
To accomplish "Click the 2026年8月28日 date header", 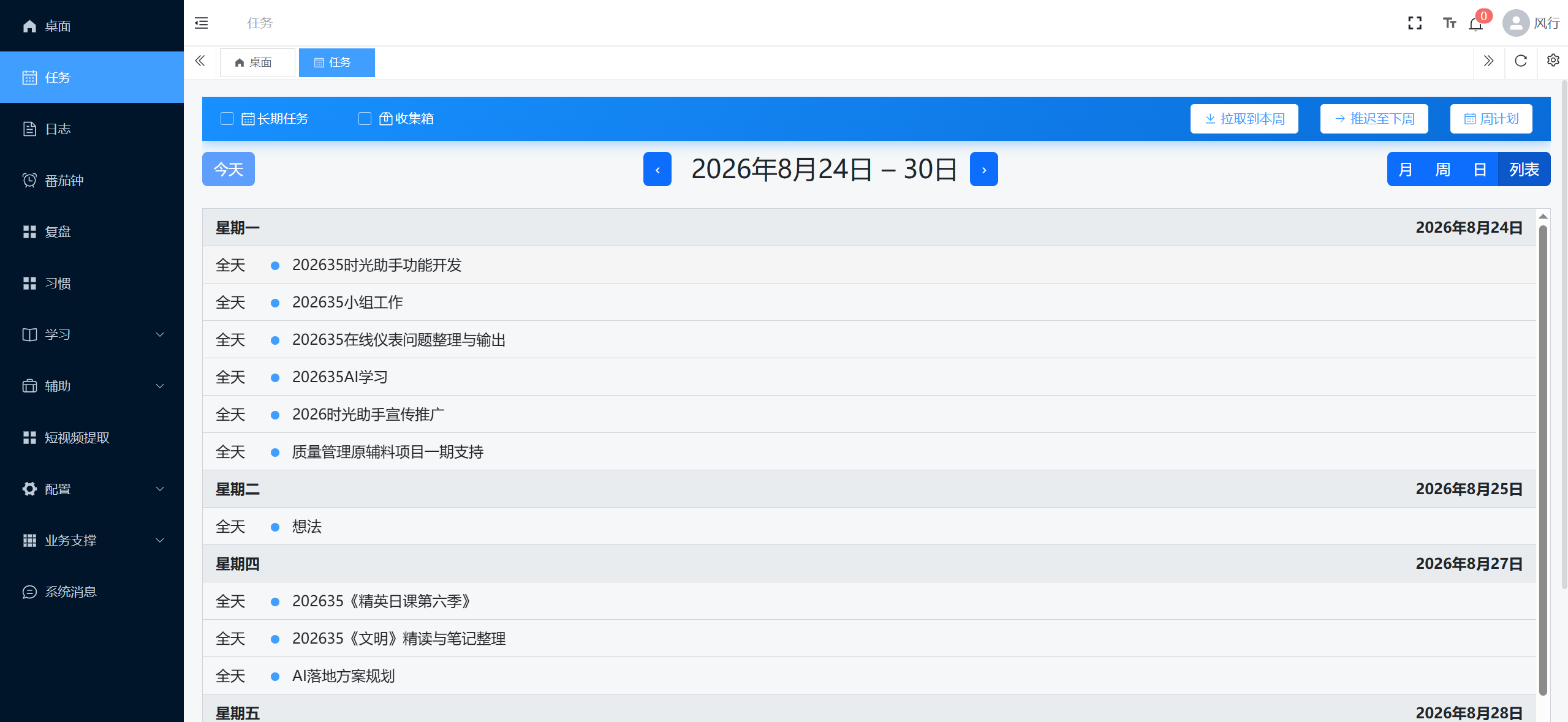I will click(x=1469, y=713).
